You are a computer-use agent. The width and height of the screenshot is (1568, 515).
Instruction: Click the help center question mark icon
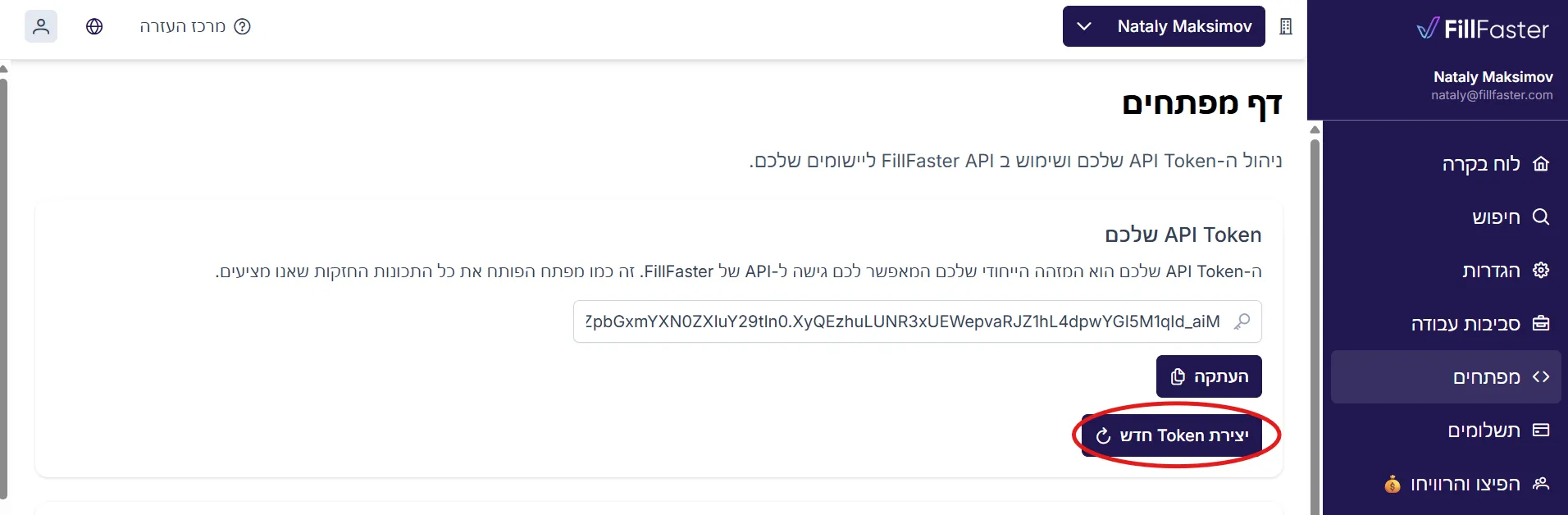(x=243, y=26)
